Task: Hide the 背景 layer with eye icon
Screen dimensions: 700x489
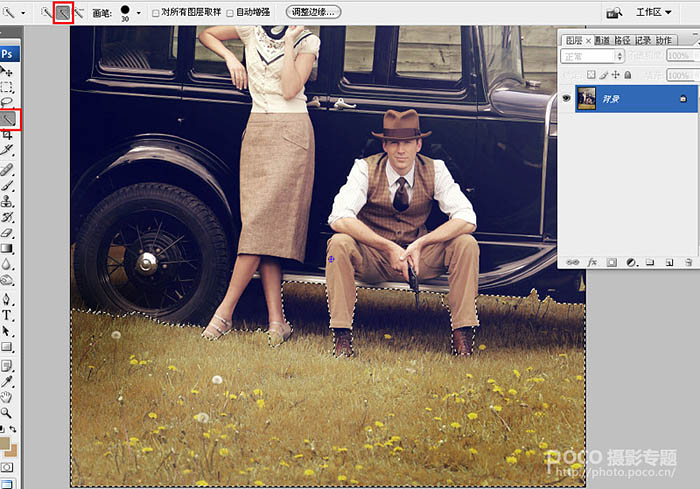Action: coord(567,98)
